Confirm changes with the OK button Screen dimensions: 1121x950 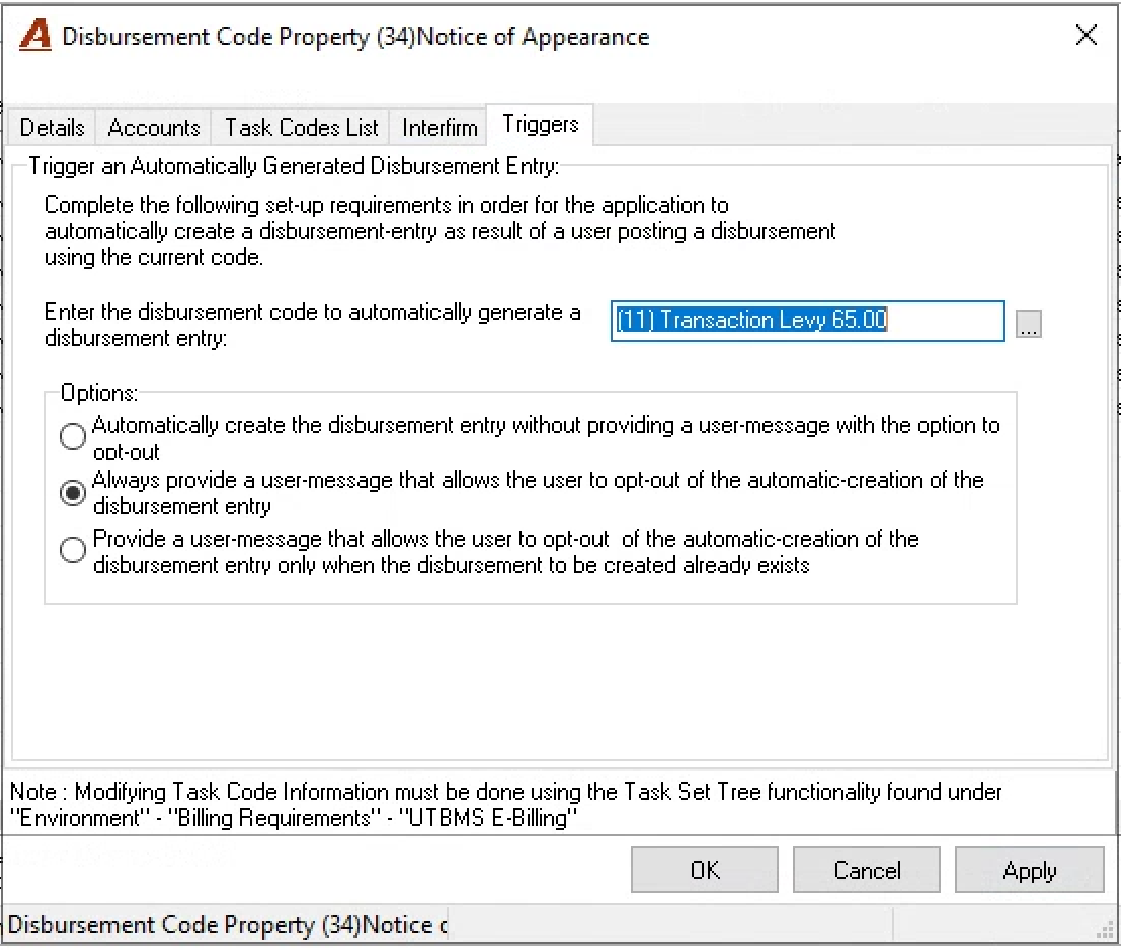[704, 870]
